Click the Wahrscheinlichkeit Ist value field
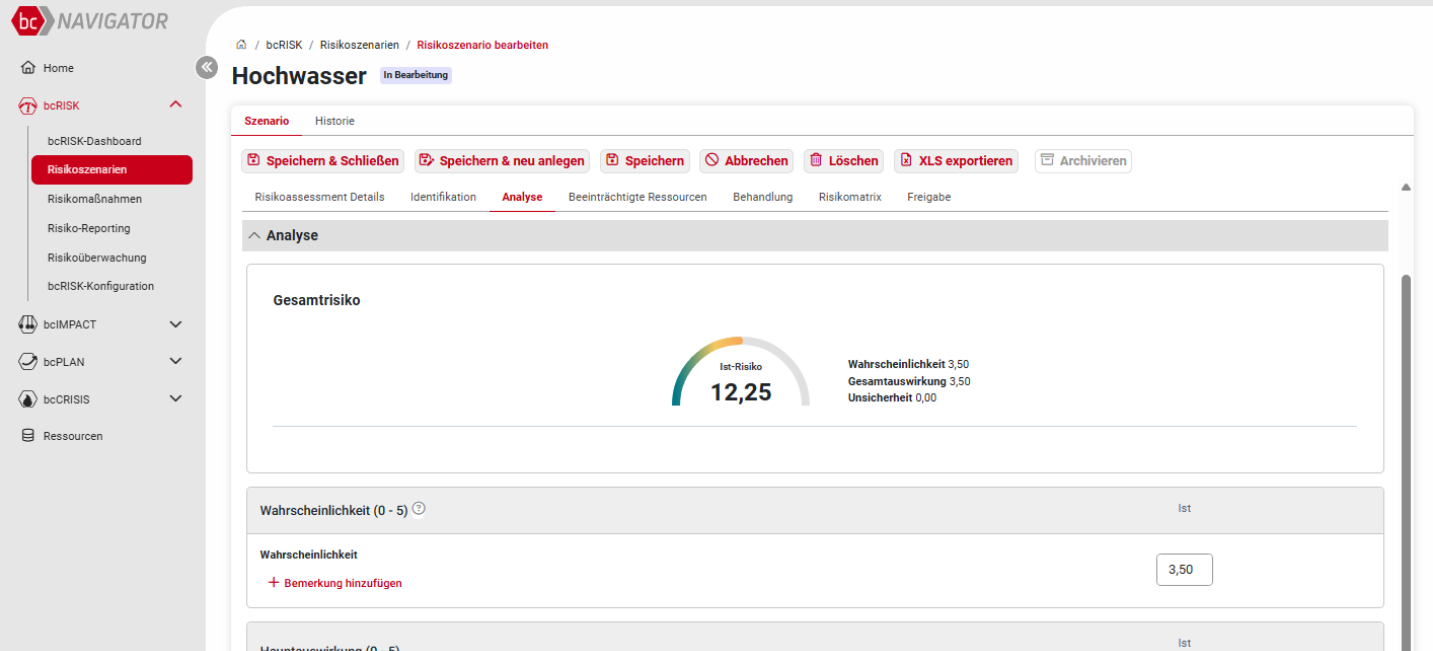Screen dimensions: 1433x651 pos(1184,570)
